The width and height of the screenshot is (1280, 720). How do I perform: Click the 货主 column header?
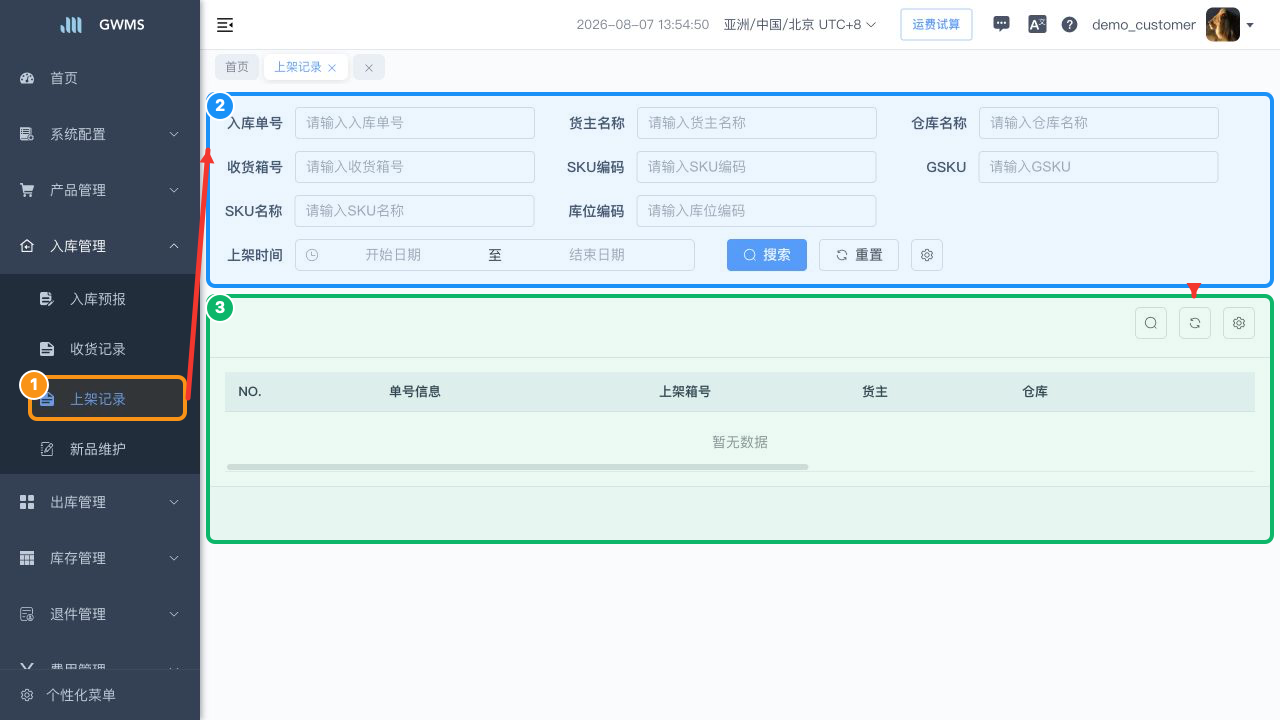coord(875,391)
